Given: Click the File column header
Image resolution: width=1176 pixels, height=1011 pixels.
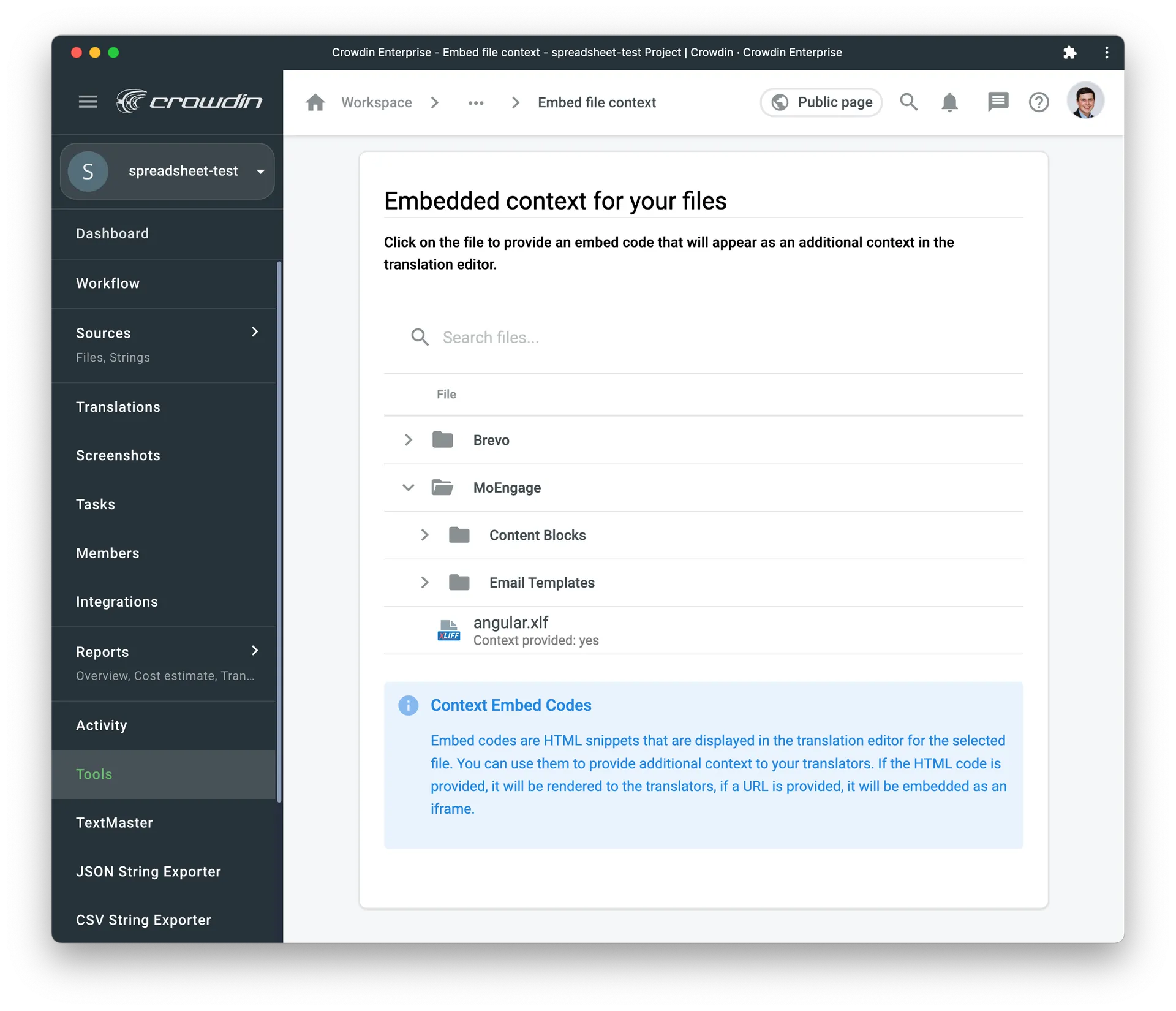Looking at the screenshot, I should (447, 395).
